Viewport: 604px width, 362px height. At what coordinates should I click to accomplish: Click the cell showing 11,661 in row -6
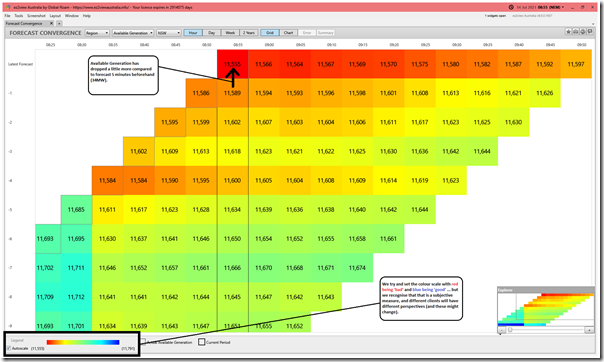coord(388,239)
